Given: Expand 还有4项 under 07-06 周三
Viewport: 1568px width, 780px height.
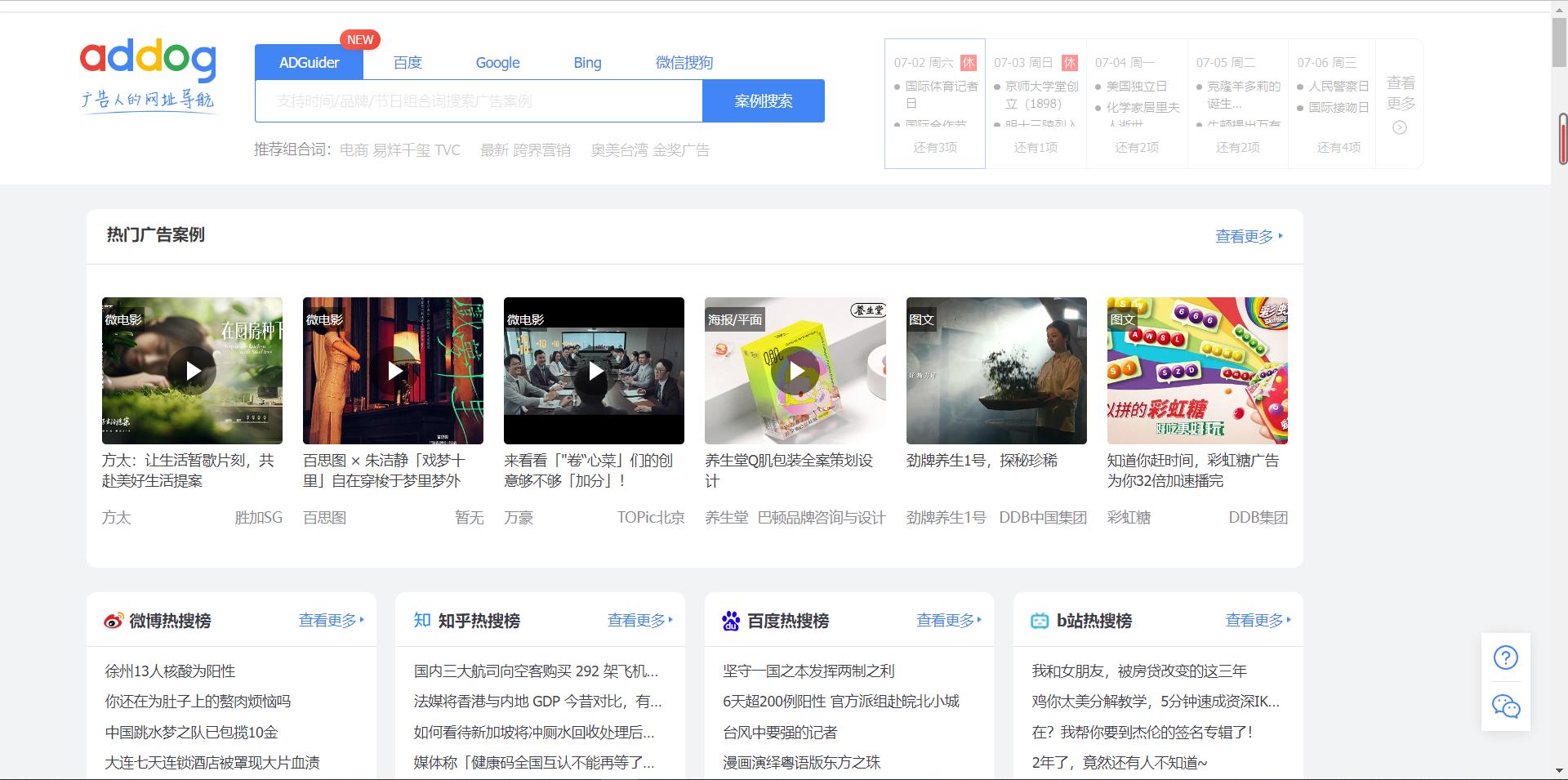Looking at the screenshot, I should pos(1331,148).
